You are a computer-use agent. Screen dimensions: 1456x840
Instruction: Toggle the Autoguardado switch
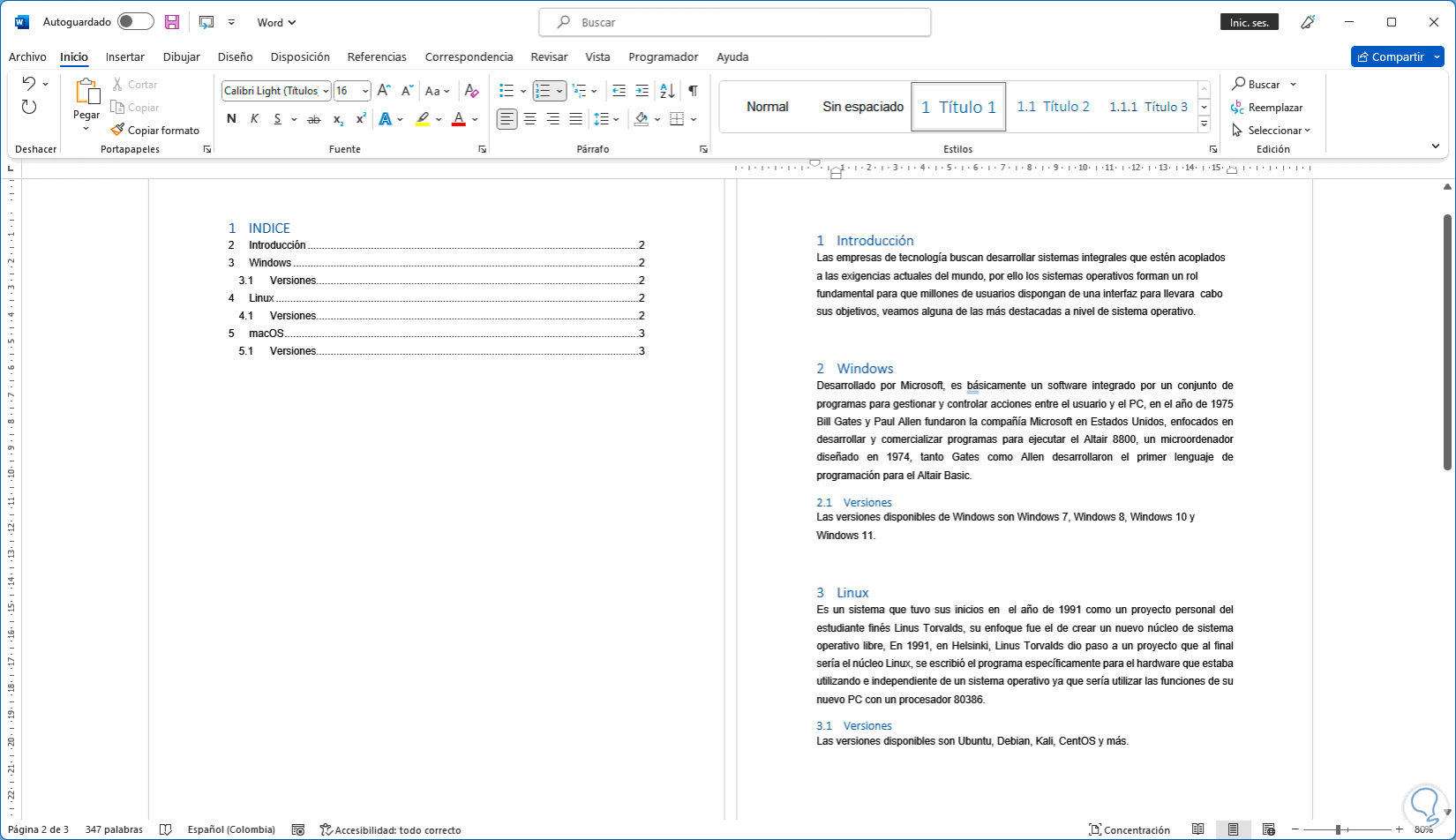[135, 22]
